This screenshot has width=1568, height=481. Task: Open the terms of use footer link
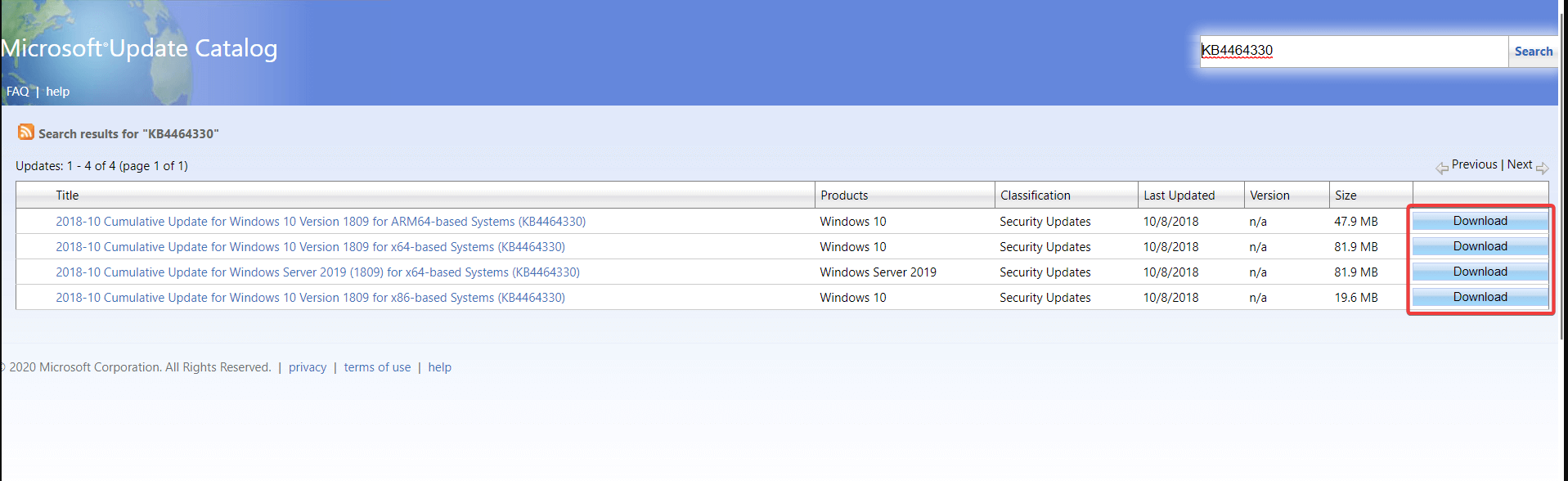377,367
